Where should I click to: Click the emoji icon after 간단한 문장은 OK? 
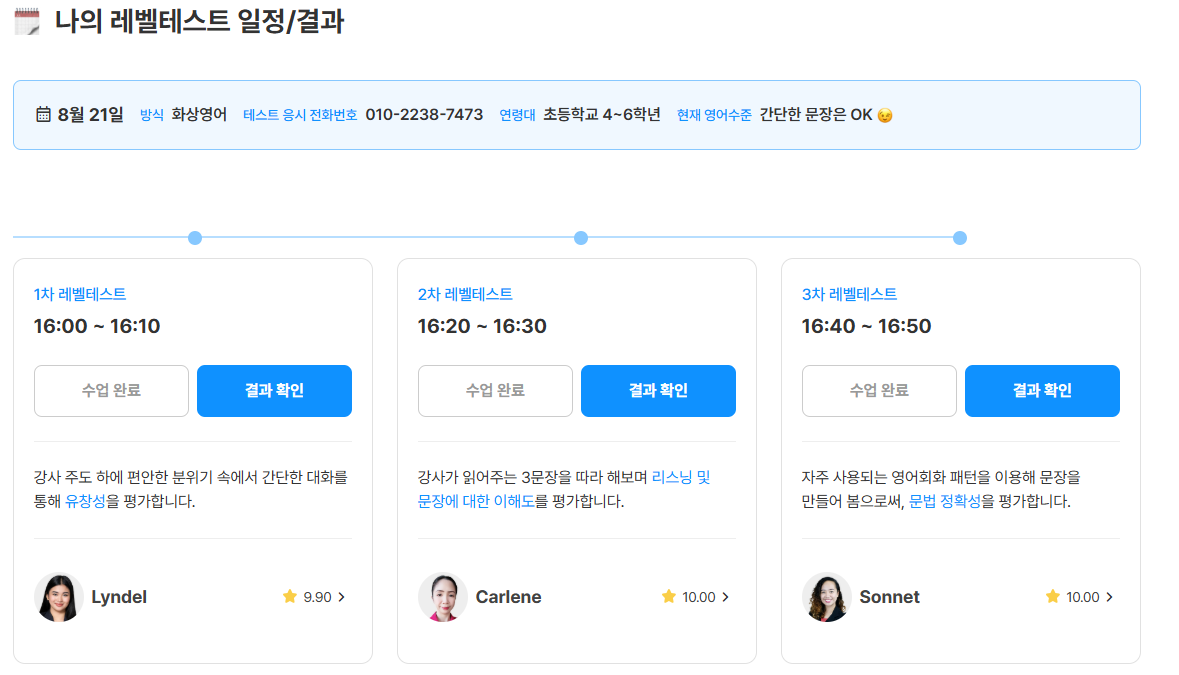pos(885,115)
